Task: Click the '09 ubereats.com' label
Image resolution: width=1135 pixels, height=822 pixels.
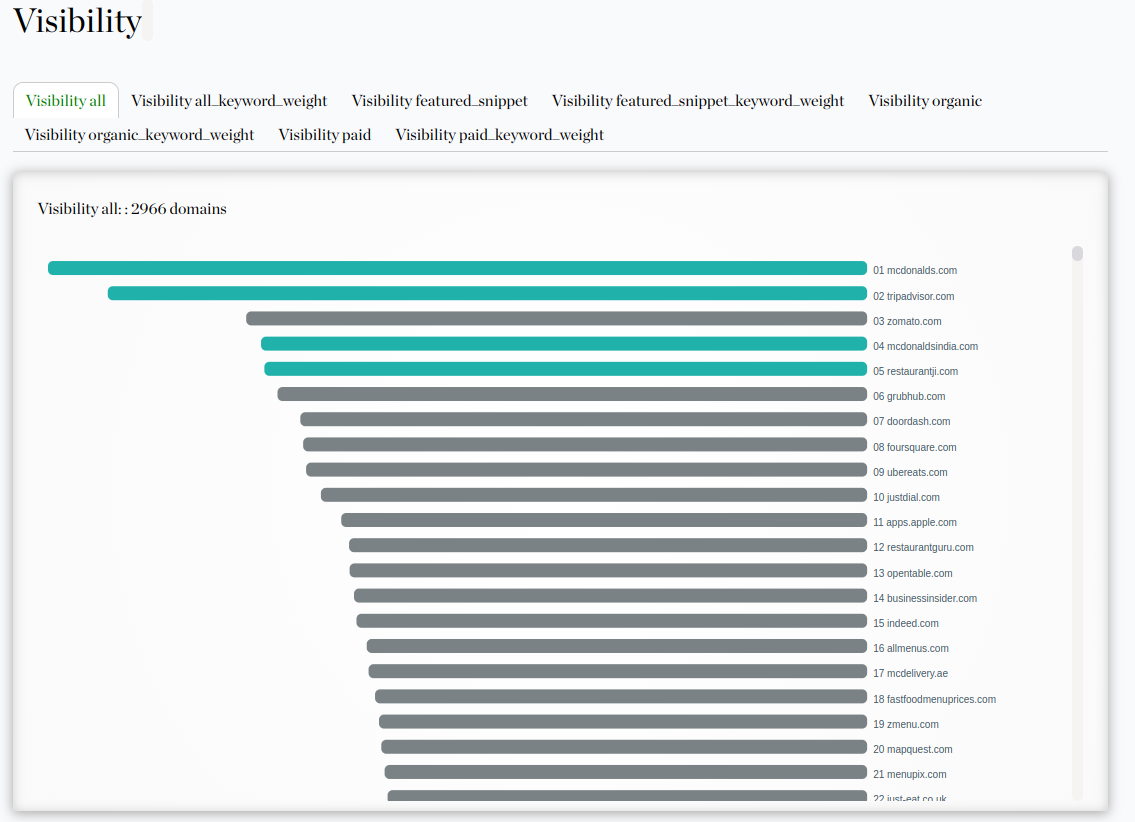Action: click(x=910, y=473)
